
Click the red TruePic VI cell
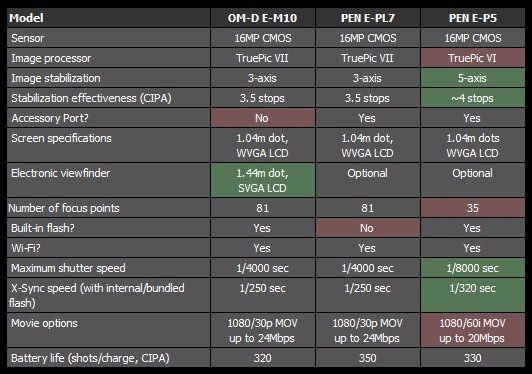(473, 58)
